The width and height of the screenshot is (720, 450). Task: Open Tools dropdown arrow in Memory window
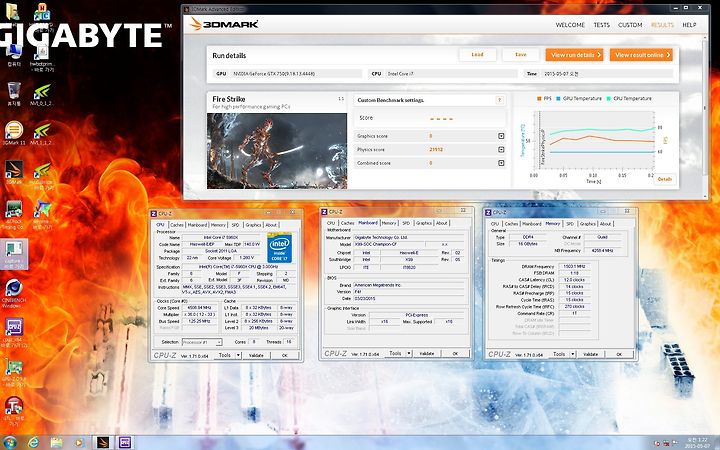coord(572,354)
